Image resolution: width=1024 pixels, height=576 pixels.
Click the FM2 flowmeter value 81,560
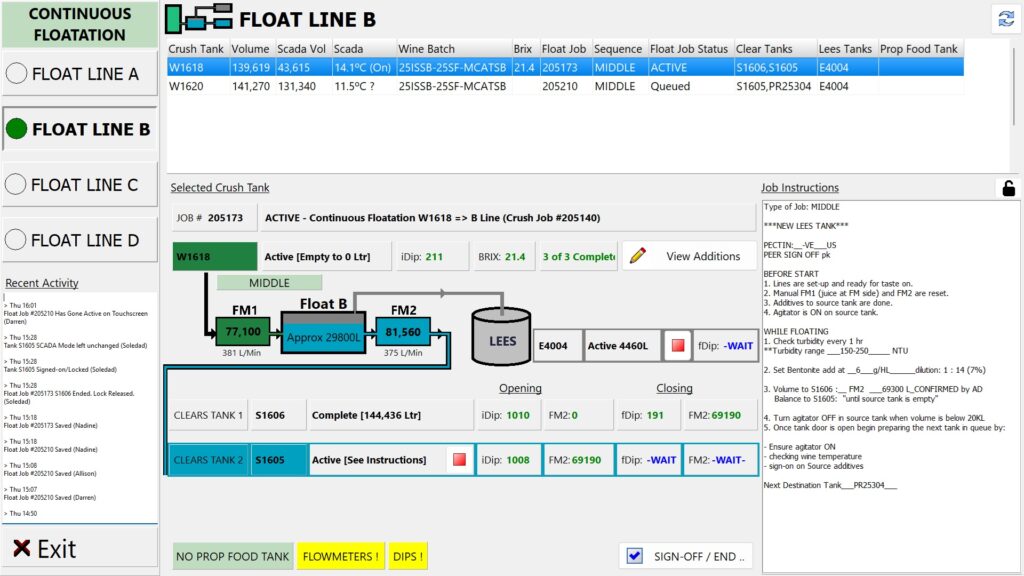[403, 332]
